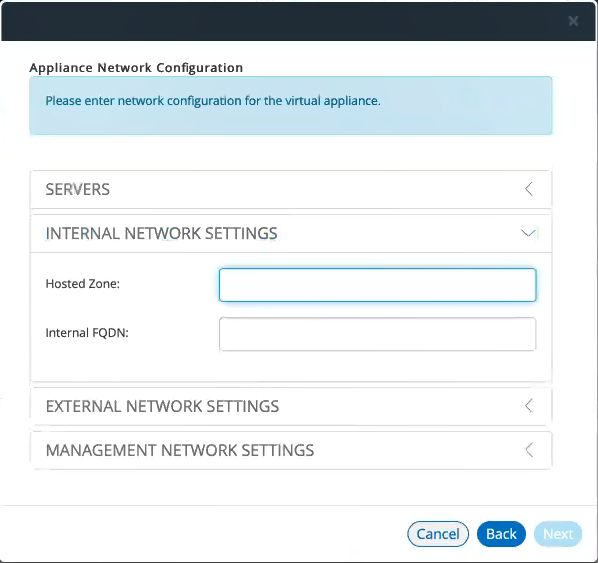Expand External Network Settings chevron arrow
This screenshot has width=598, height=563.
pyautogui.click(x=529, y=405)
